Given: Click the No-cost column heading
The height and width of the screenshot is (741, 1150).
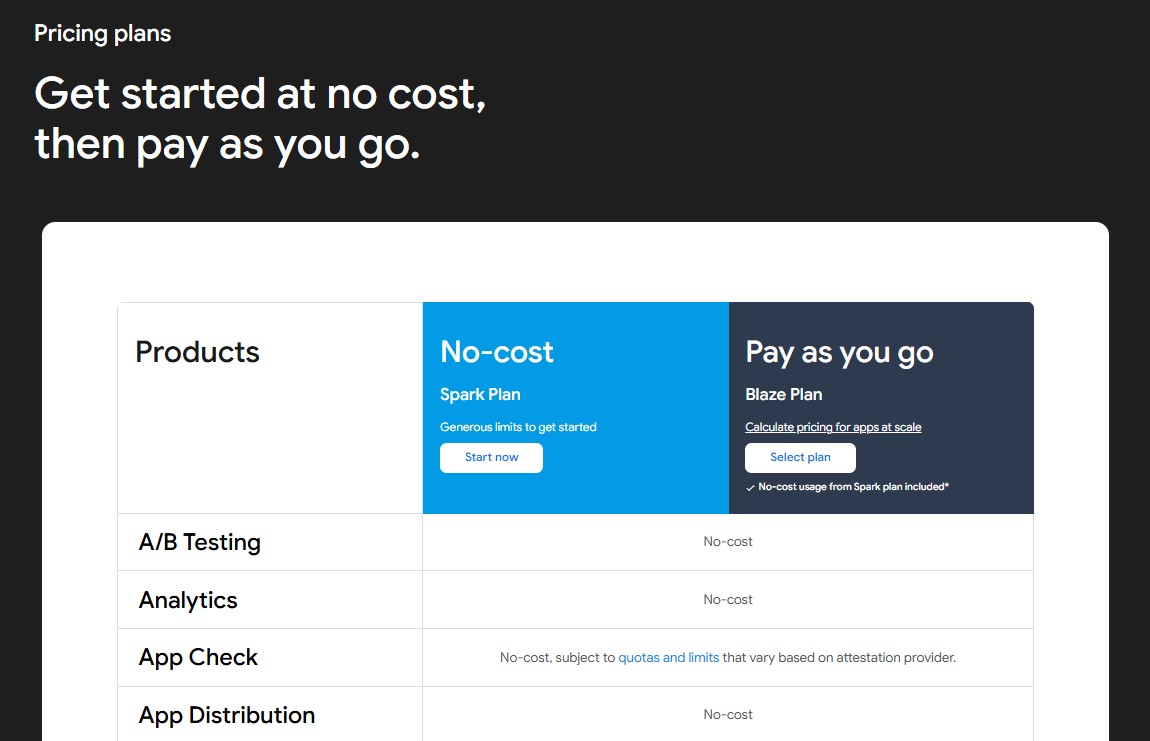Looking at the screenshot, I should pyautogui.click(x=497, y=352).
